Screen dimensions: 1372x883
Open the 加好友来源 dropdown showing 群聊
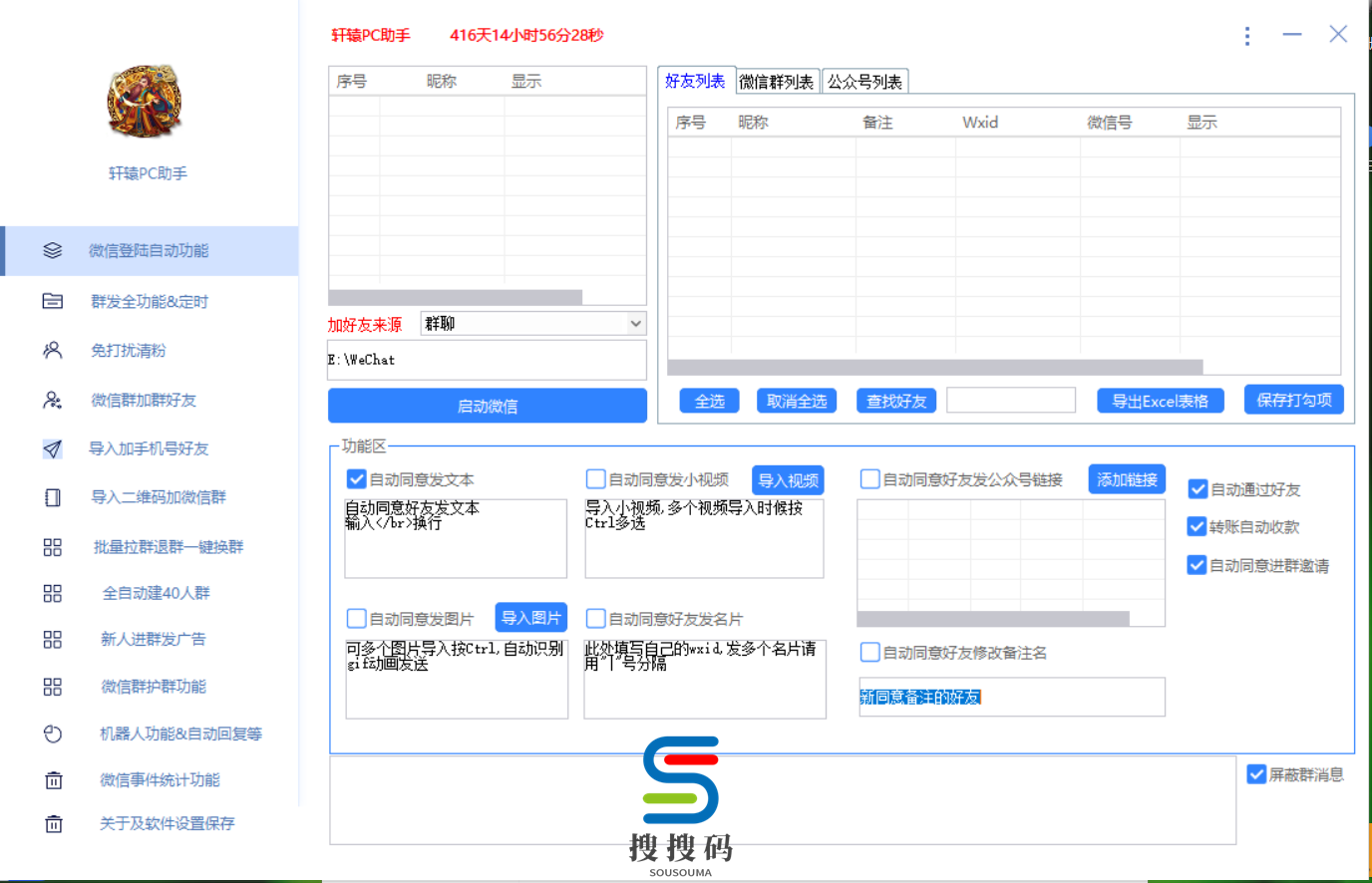(x=533, y=323)
